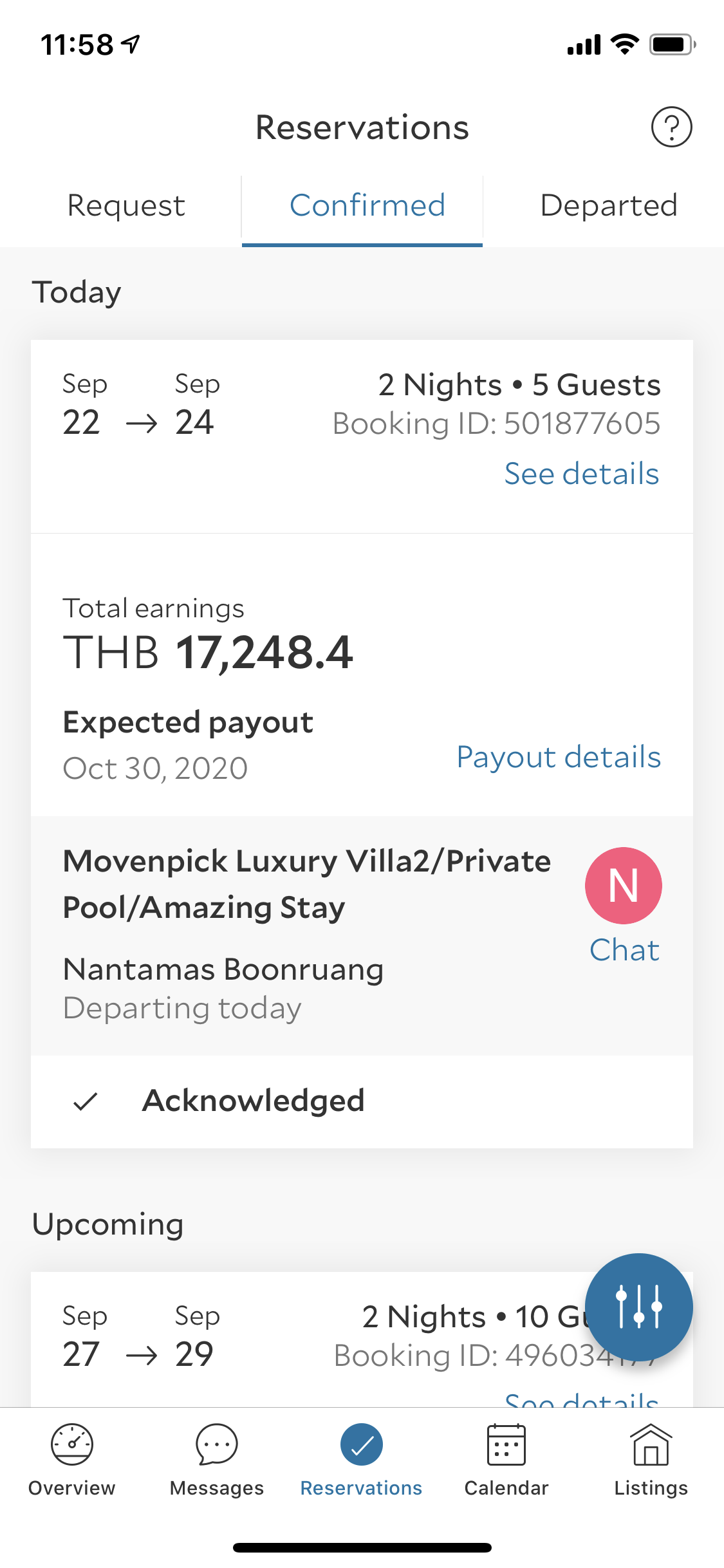Open See details for booking 501877605
724x1568 pixels.
tap(581, 474)
